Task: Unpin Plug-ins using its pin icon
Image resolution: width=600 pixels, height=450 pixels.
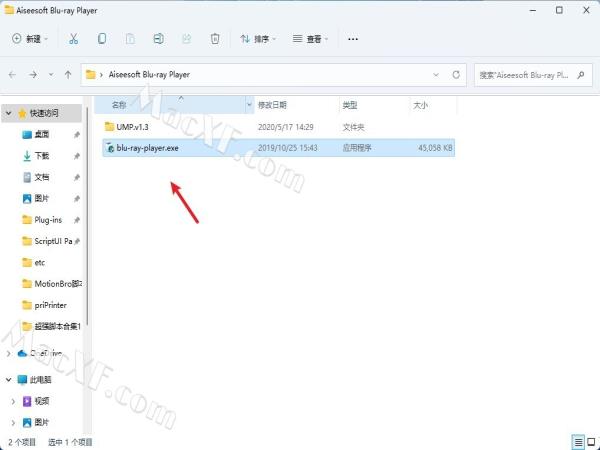Action: (77, 220)
